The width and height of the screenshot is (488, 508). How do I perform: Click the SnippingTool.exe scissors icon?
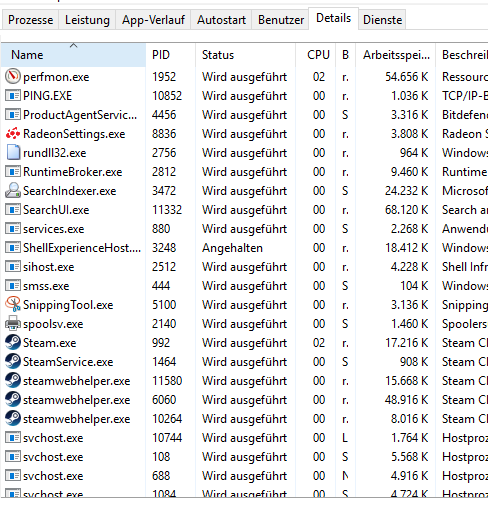(x=13, y=304)
